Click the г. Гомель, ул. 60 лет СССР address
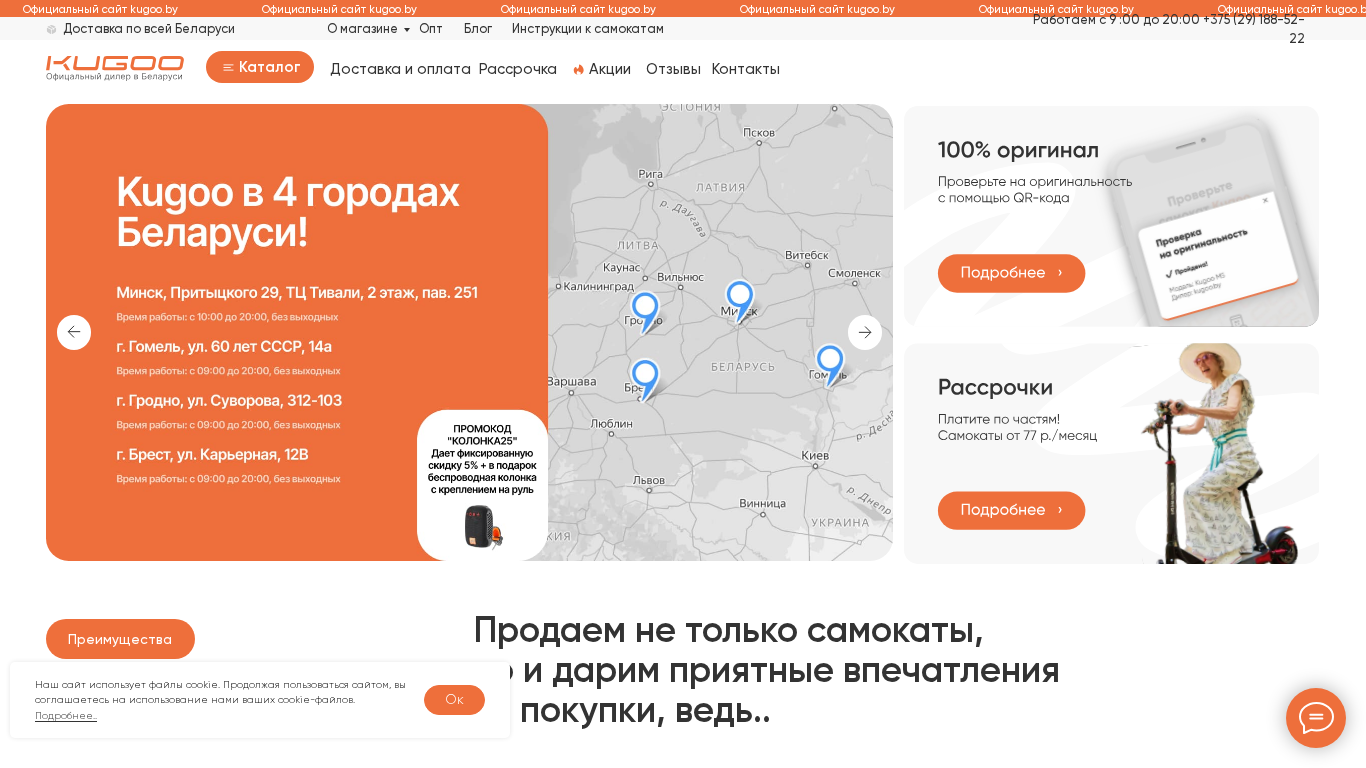This screenshot has height=768, width=1366. 224,347
